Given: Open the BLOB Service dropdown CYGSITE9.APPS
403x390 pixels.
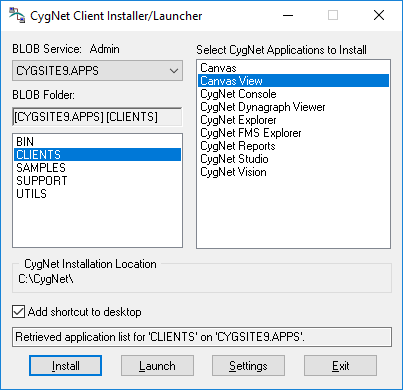Looking at the screenshot, I should tap(97, 71).
